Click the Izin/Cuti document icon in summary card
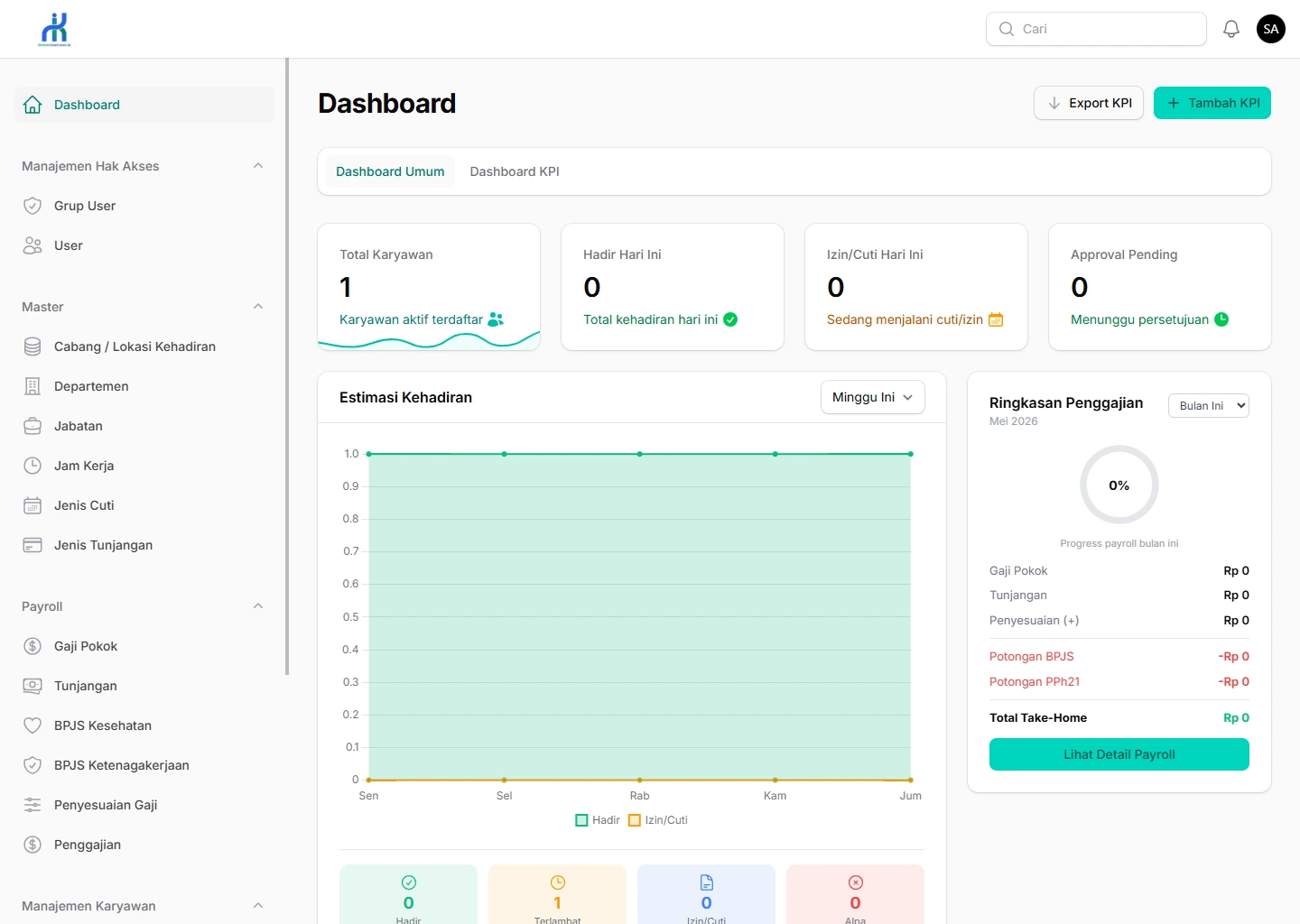 click(707, 882)
